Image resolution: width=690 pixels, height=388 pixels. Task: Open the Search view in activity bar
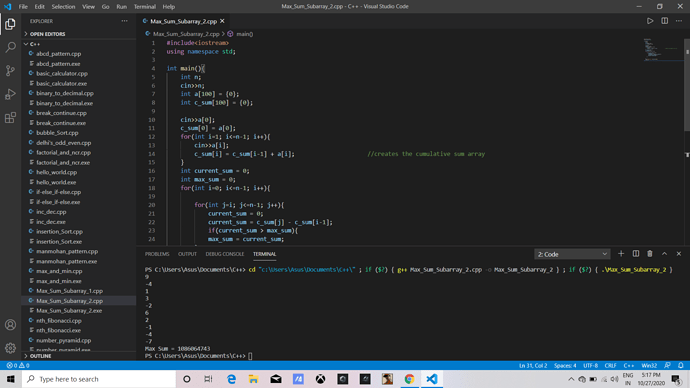(10, 47)
